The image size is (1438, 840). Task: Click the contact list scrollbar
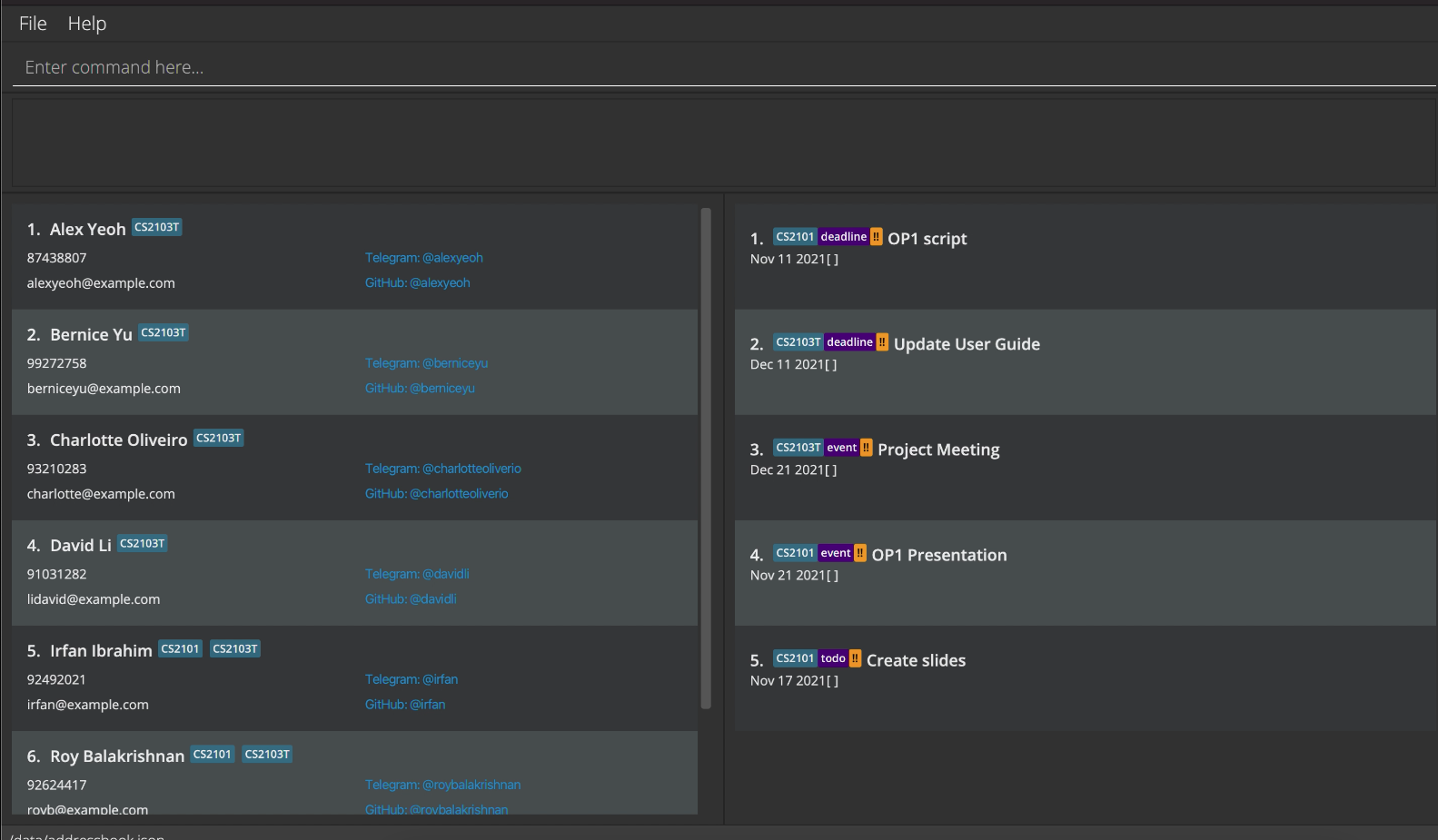[706, 459]
